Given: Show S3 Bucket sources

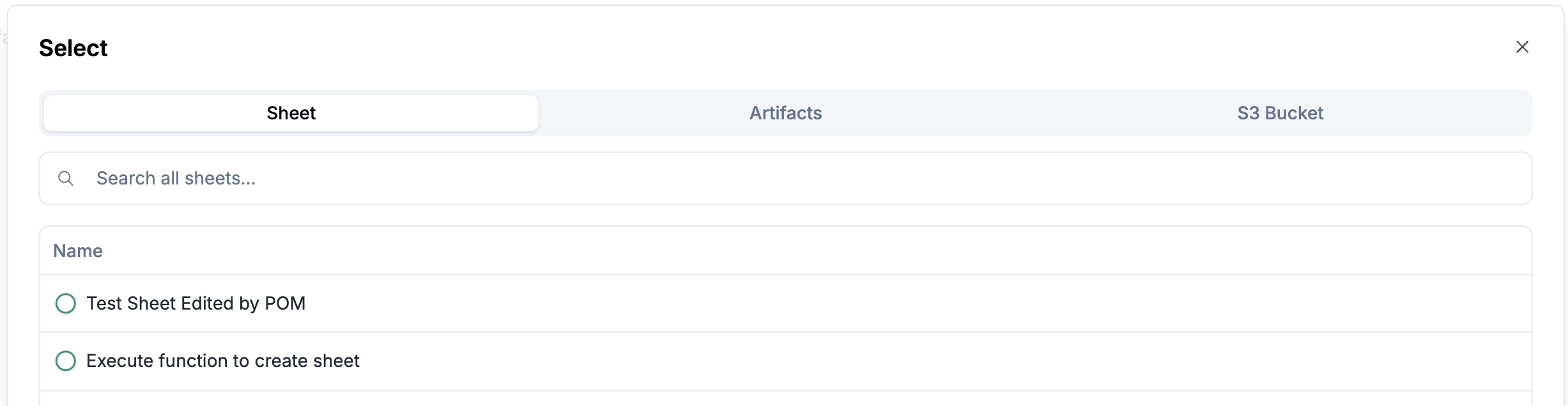Looking at the screenshot, I should 1280,113.
